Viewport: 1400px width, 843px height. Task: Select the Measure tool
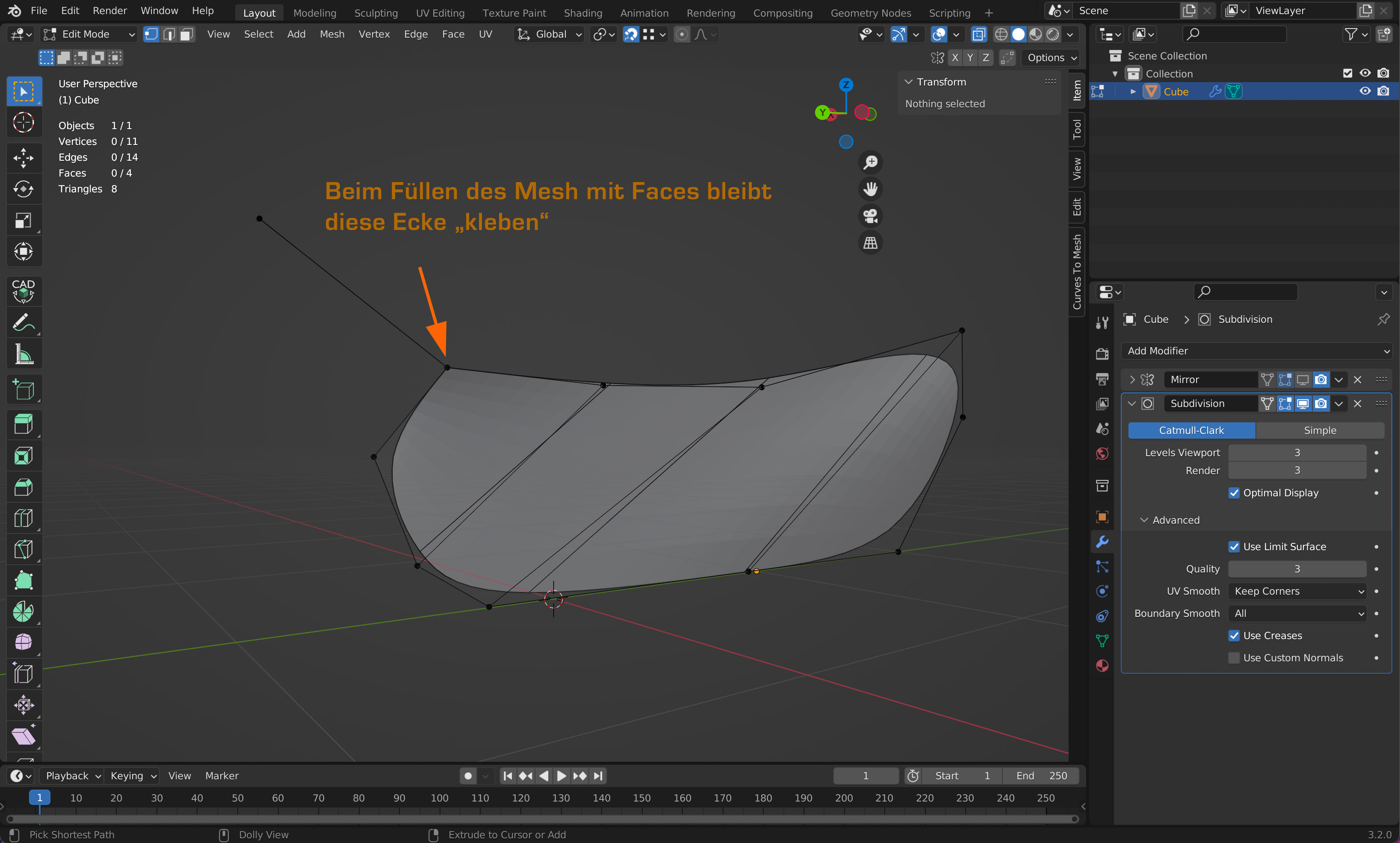coord(23,354)
